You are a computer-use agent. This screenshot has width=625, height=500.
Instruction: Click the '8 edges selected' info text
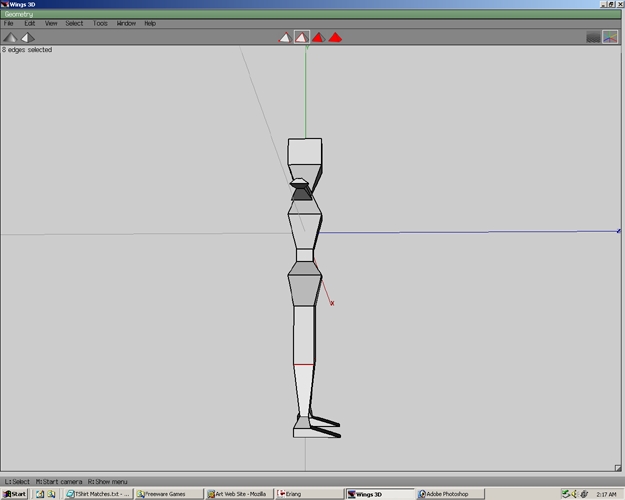point(27,50)
